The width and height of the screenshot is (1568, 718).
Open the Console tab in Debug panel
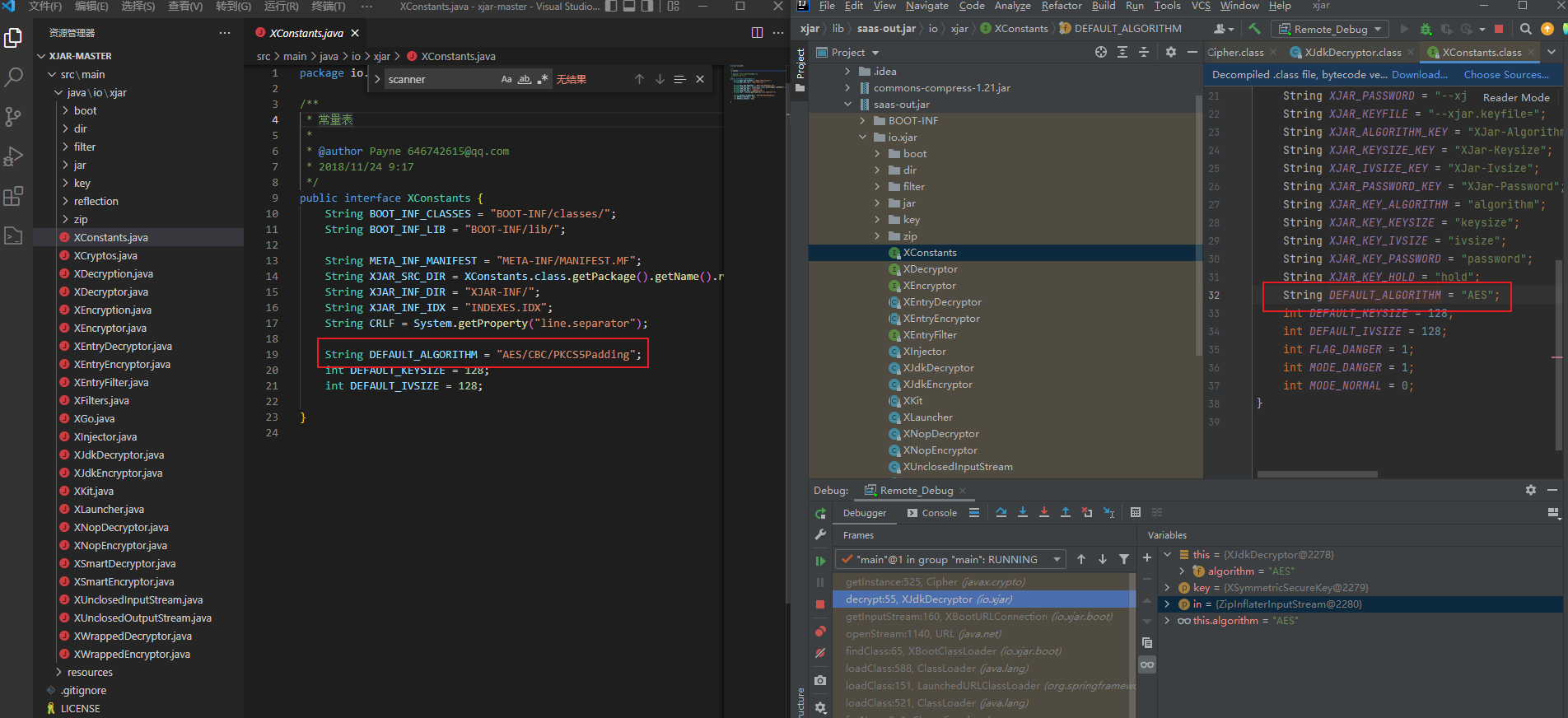pyautogui.click(x=932, y=513)
